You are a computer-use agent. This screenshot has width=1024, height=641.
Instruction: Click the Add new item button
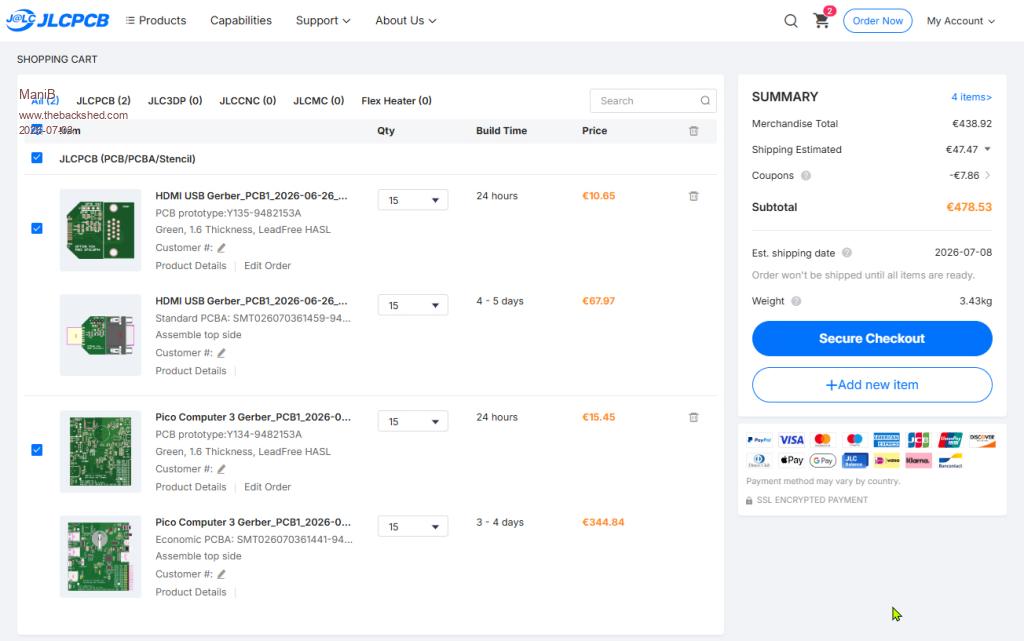[872, 384]
